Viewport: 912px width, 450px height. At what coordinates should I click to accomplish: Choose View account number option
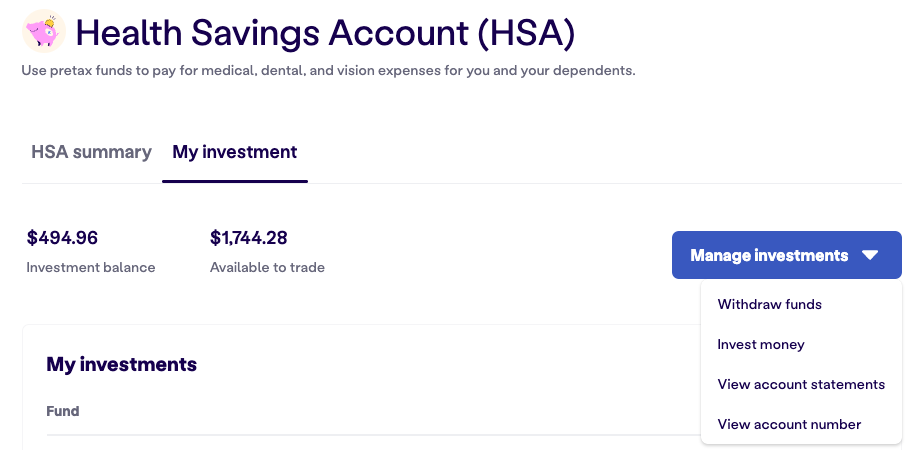[789, 424]
